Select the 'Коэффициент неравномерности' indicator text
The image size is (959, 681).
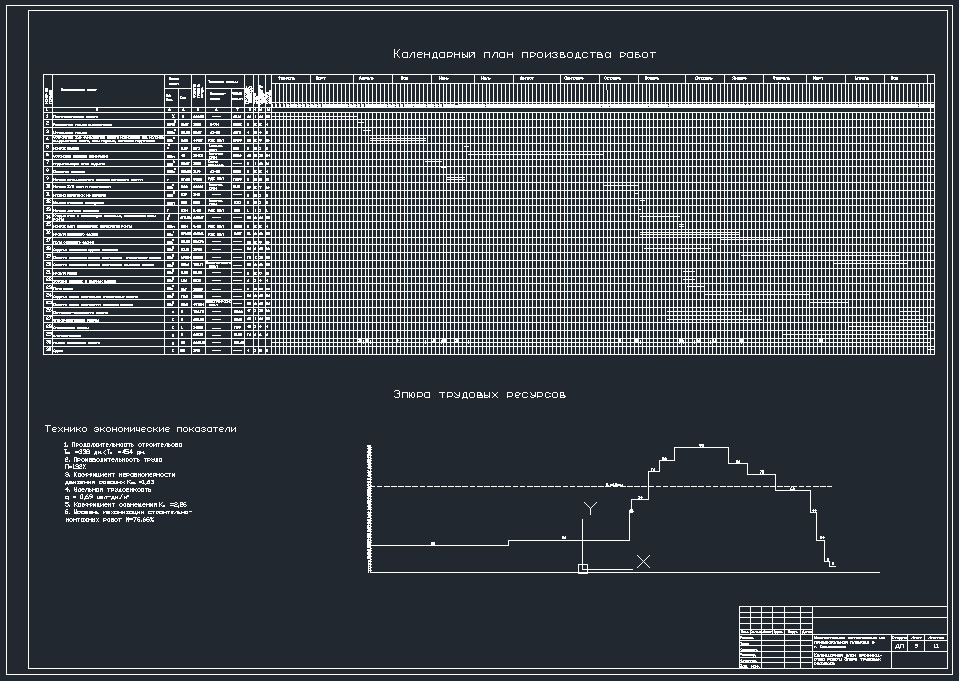[x=120, y=474]
